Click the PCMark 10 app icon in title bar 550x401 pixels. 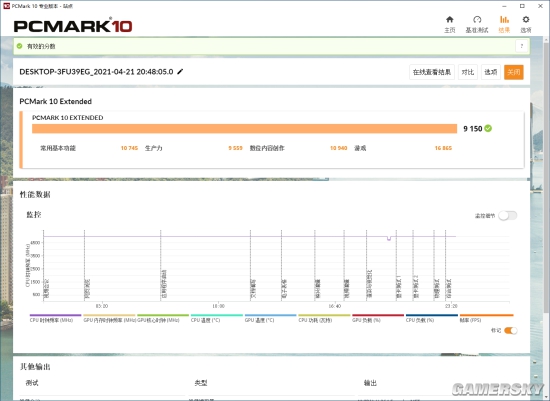pos(6,6)
